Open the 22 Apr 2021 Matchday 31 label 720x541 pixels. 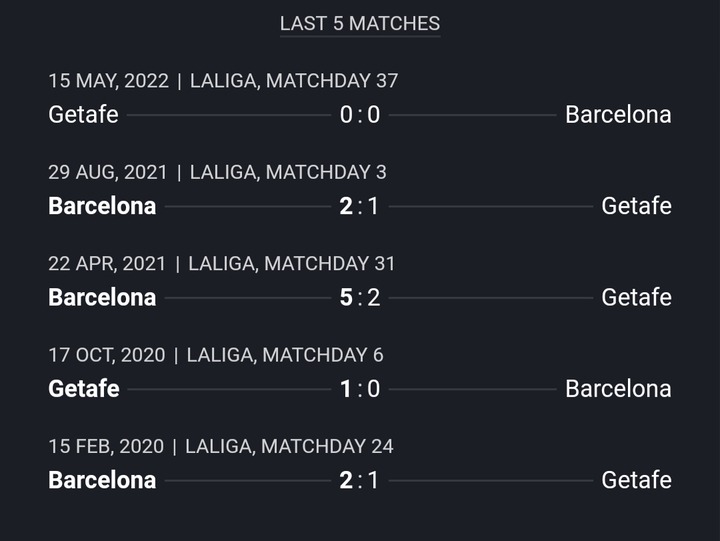tap(221, 264)
